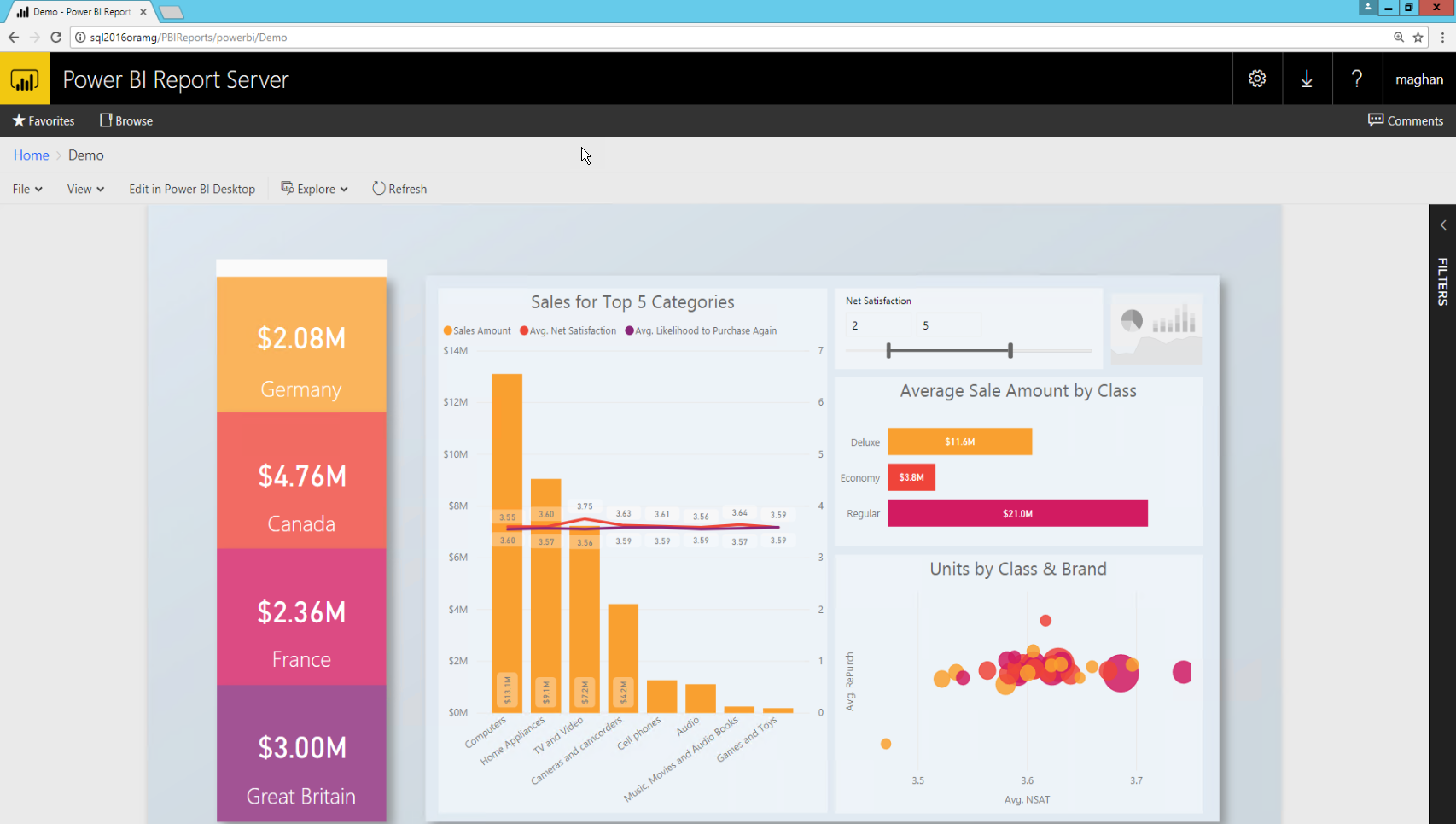Open the browser options menu
Screen dimensions: 1456x824
[x=1442, y=37]
